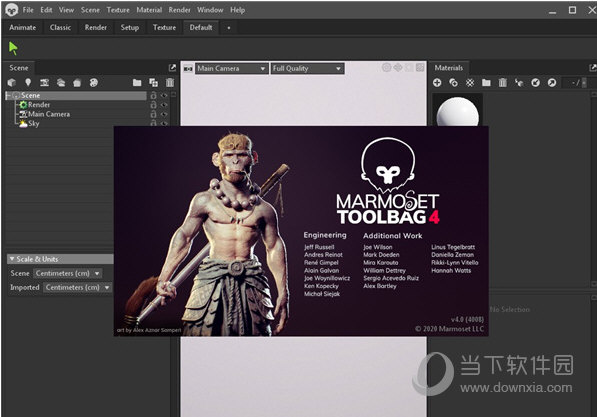Open the Main Camera dropdown
This screenshot has height=417, width=597.
pos(231,69)
